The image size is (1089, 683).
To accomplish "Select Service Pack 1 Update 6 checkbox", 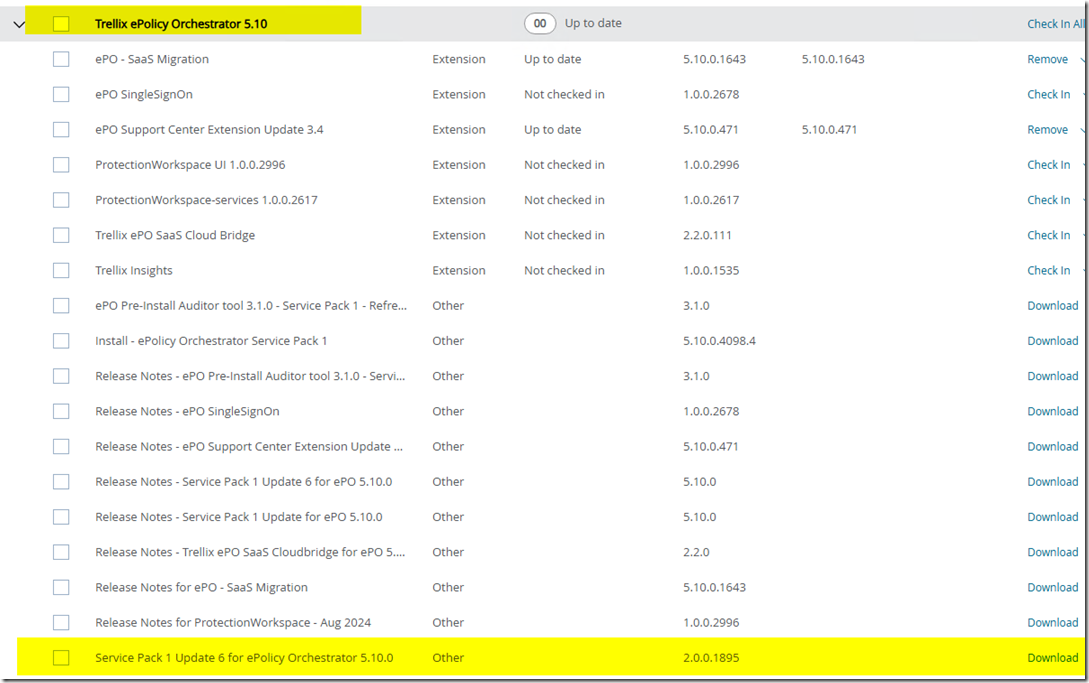I will (61, 658).
